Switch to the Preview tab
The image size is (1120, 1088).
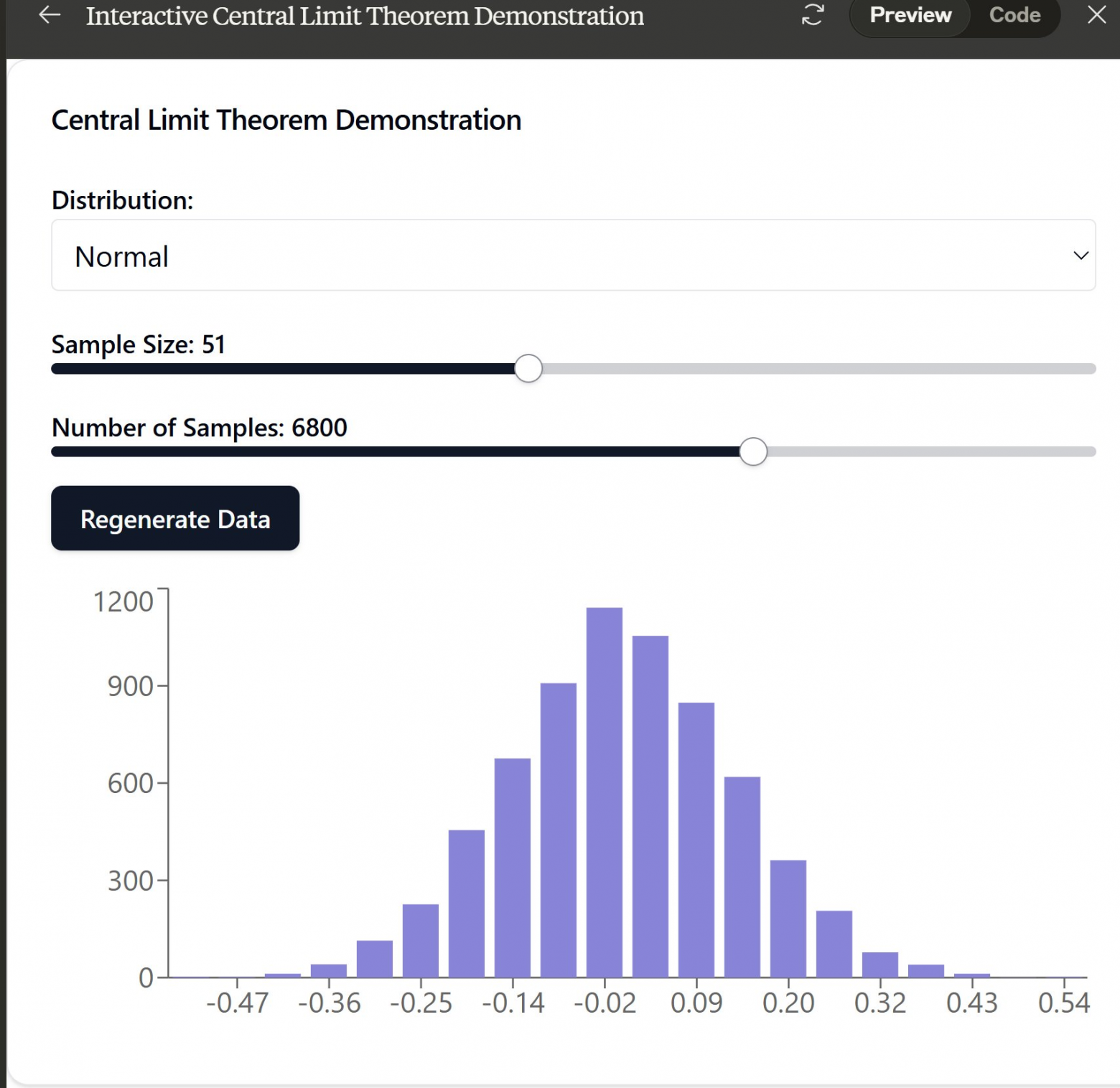910,15
